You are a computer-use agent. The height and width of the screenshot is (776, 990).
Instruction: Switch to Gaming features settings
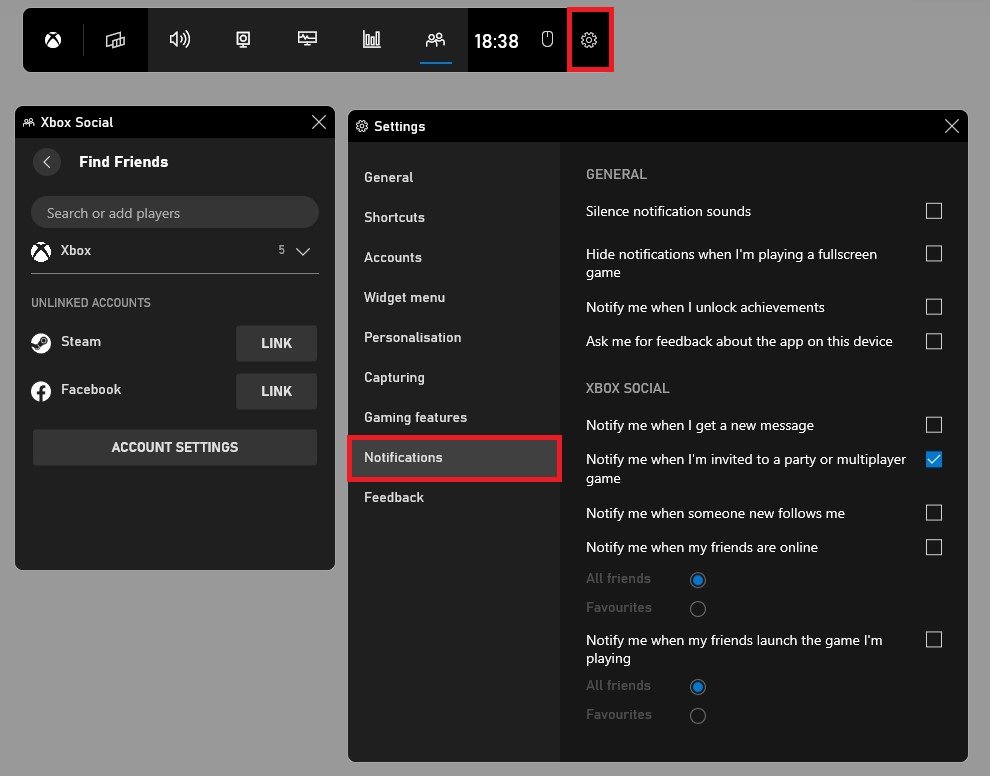pos(415,417)
